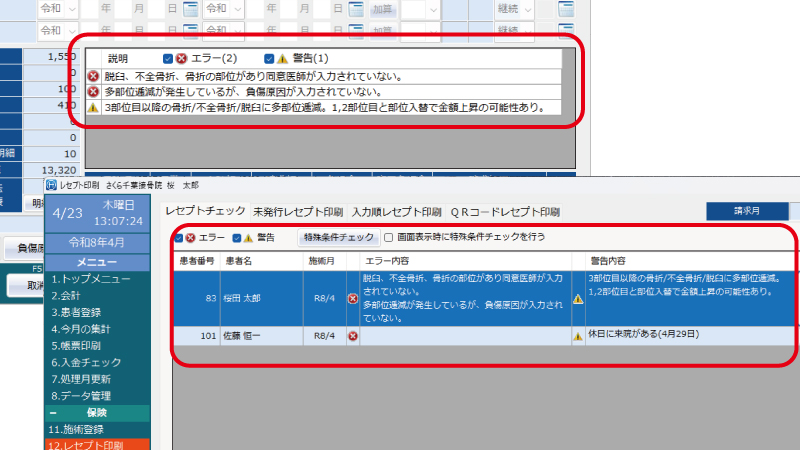800x450 pixels.
Task: Sort by 施術月 column header
Action: pyautogui.click(x=324, y=261)
